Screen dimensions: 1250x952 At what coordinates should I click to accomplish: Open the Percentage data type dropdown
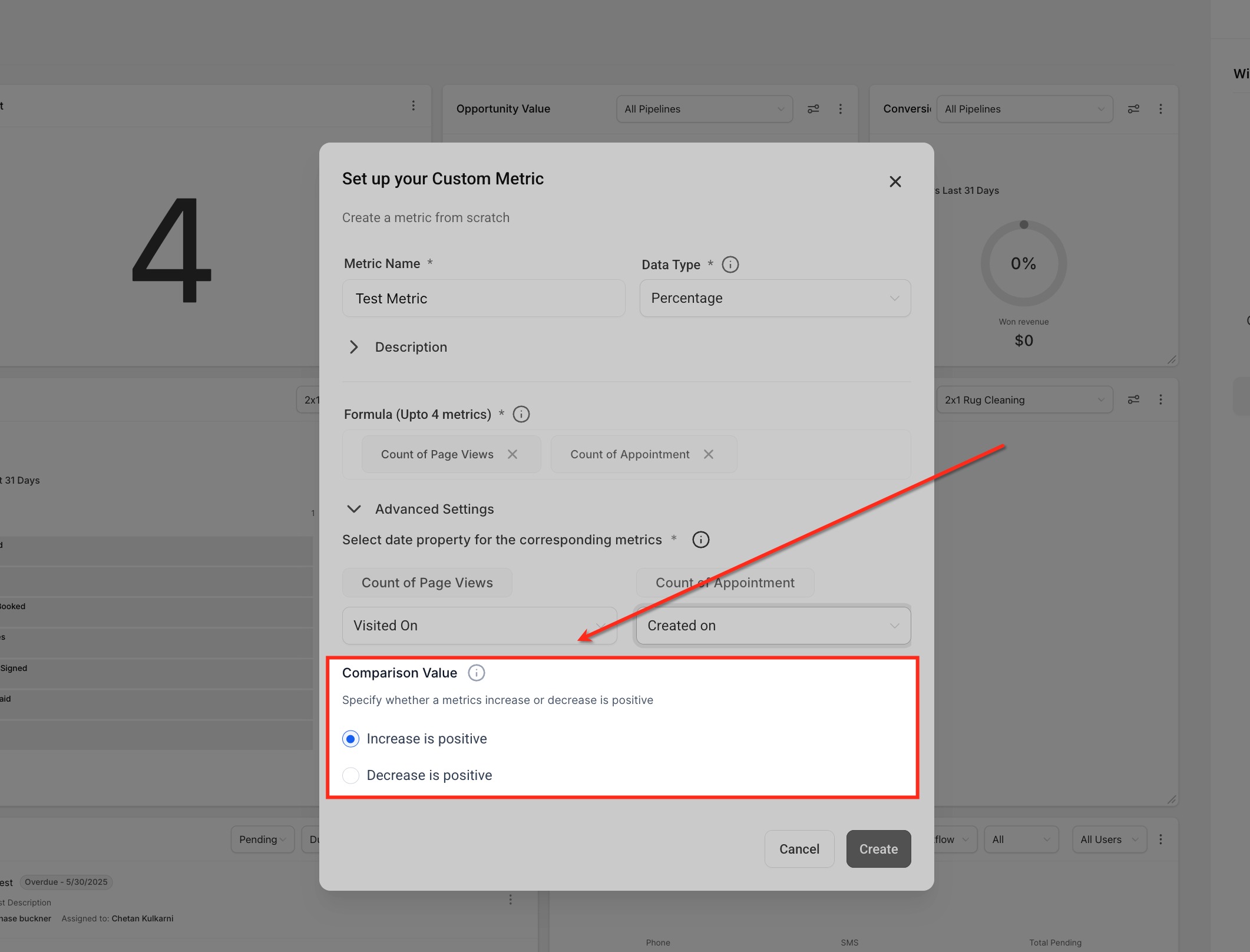pyautogui.click(x=775, y=298)
